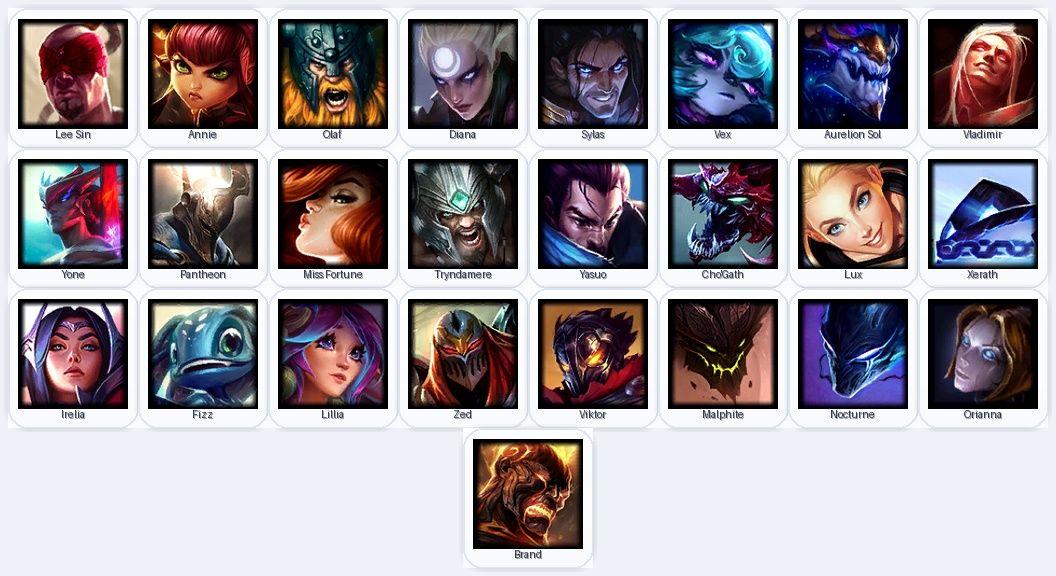Click the Vex portrait
The width and height of the screenshot is (1056, 576).
723,74
